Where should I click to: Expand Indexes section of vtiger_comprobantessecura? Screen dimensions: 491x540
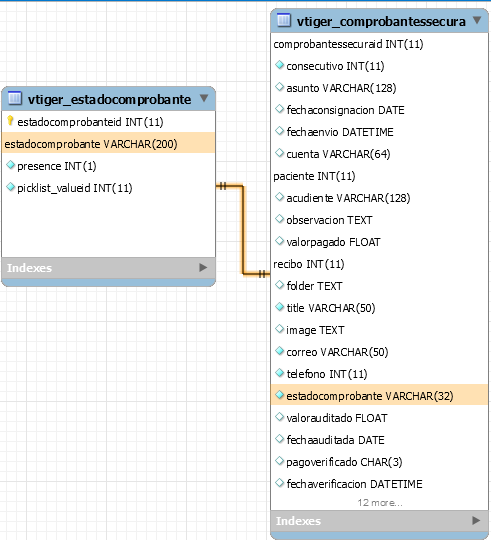coord(476,520)
